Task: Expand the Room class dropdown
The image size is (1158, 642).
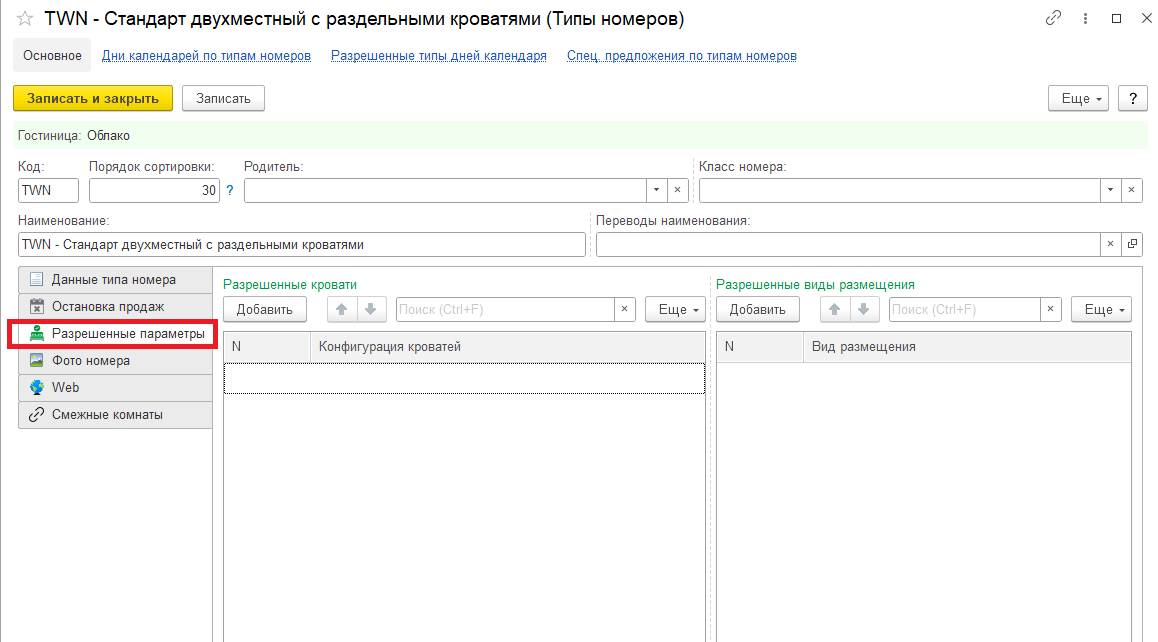Action: click(x=1111, y=190)
